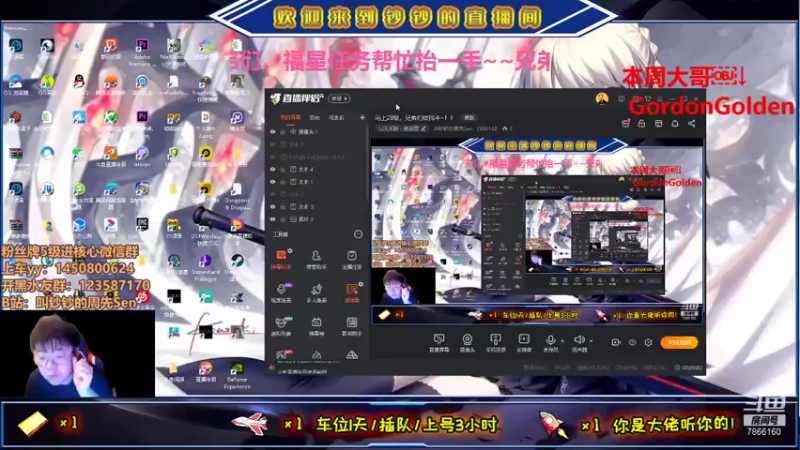800x450 pixels.
Task: Click the pill button next to 直播伴侣 logo
Action: pyautogui.click(x=339, y=98)
